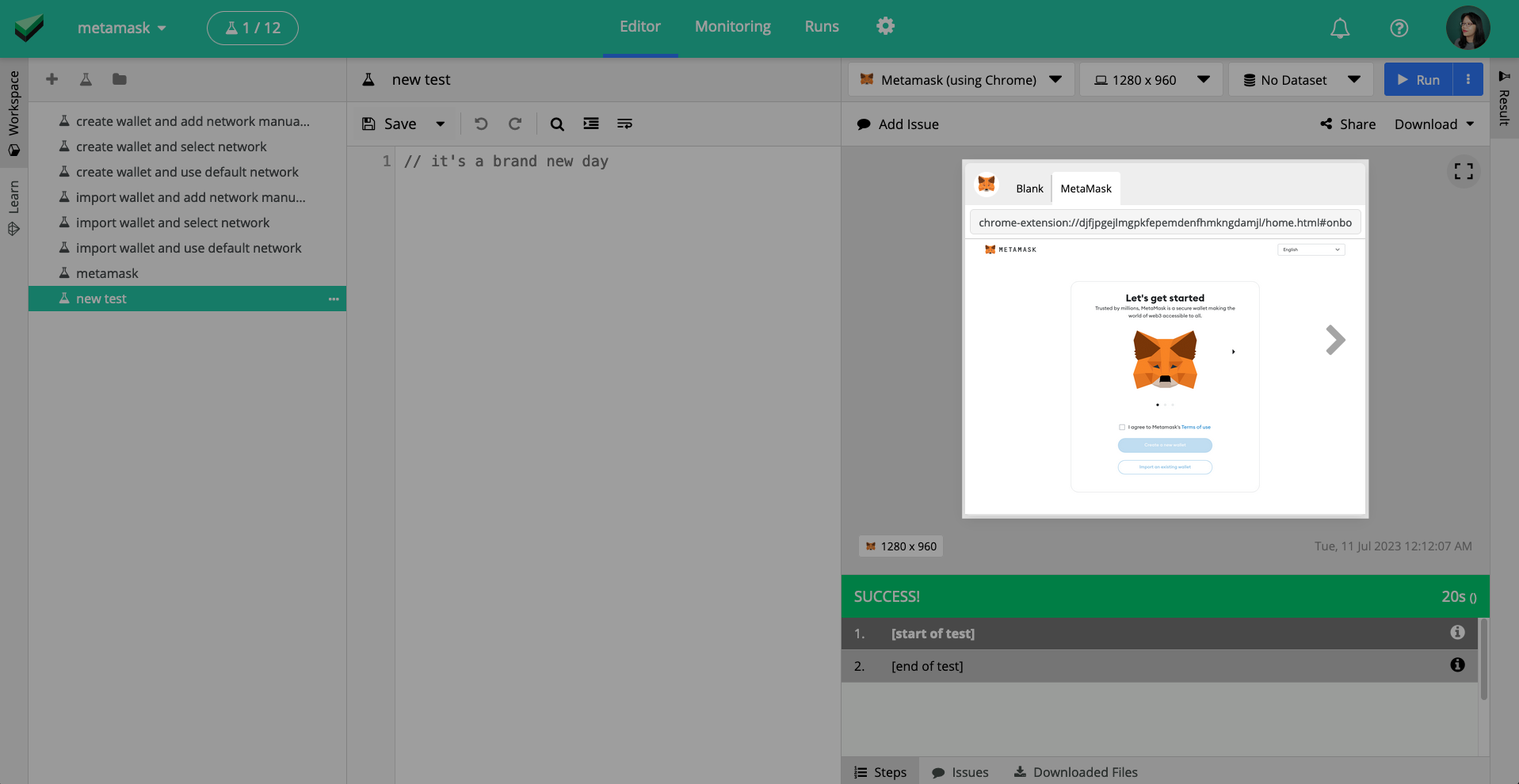Switch to the Monitoring tab

(x=733, y=27)
